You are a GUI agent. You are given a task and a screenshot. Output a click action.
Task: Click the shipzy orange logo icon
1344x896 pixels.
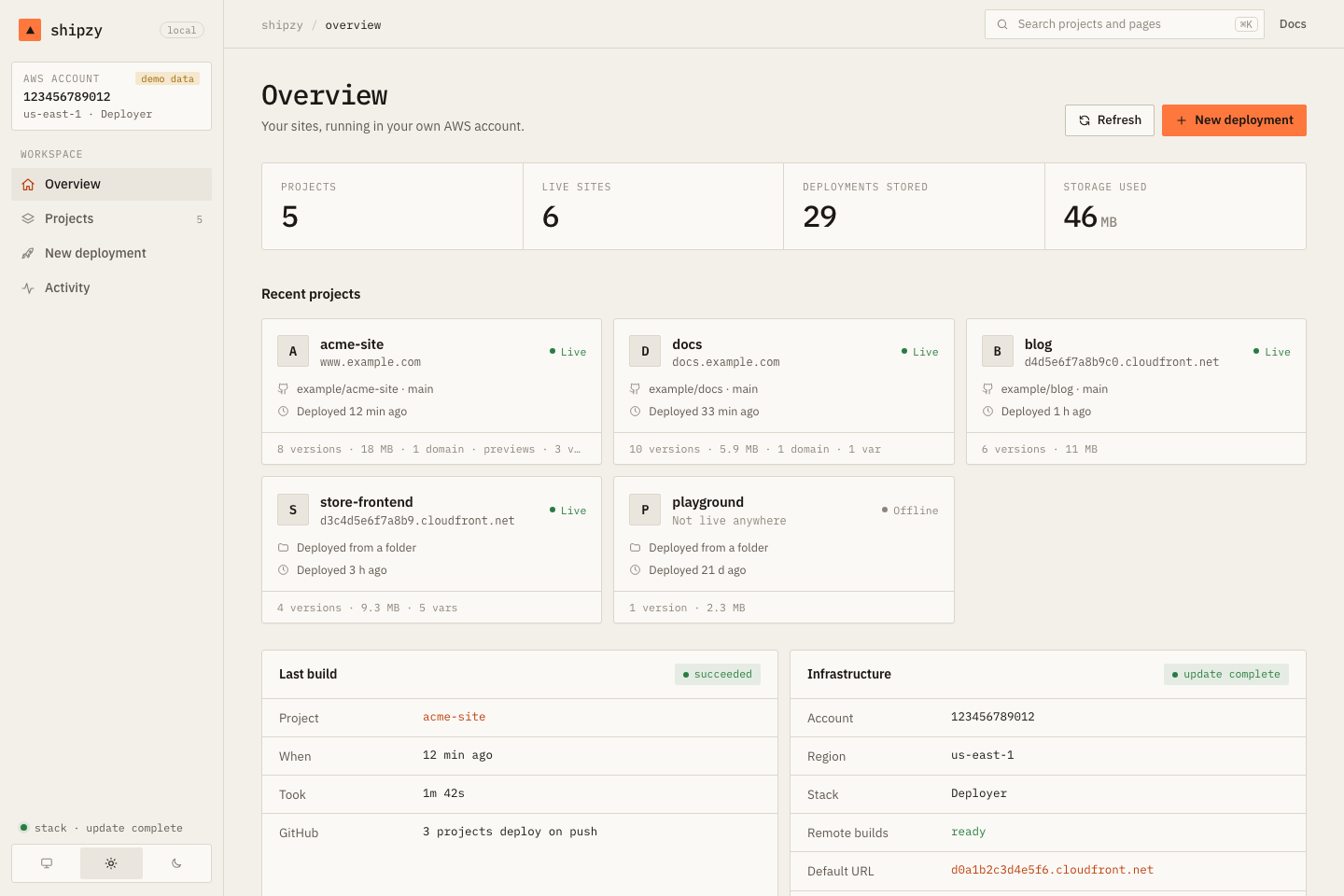30,30
